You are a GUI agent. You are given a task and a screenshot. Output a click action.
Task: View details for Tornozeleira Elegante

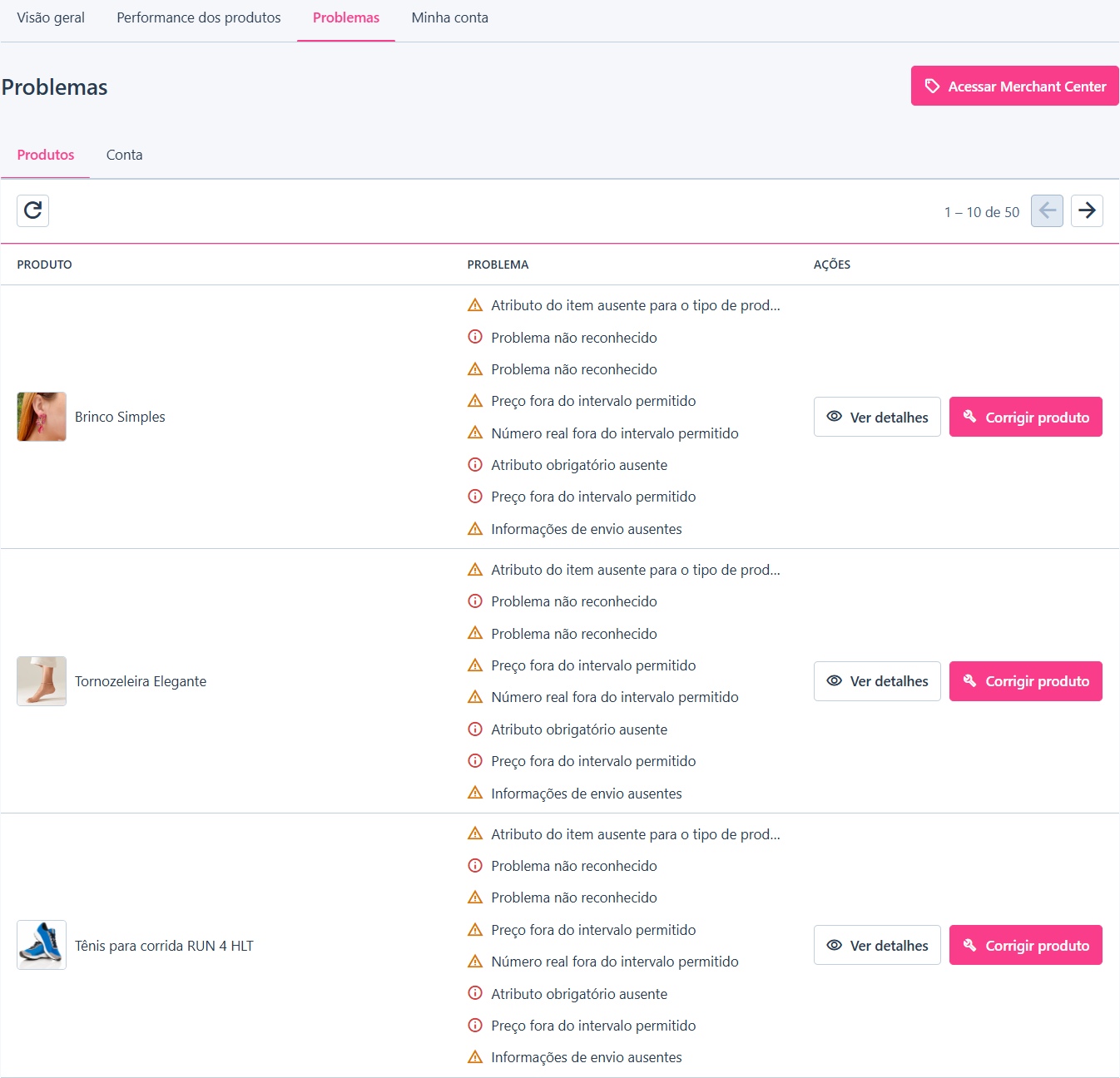(877, 681)
